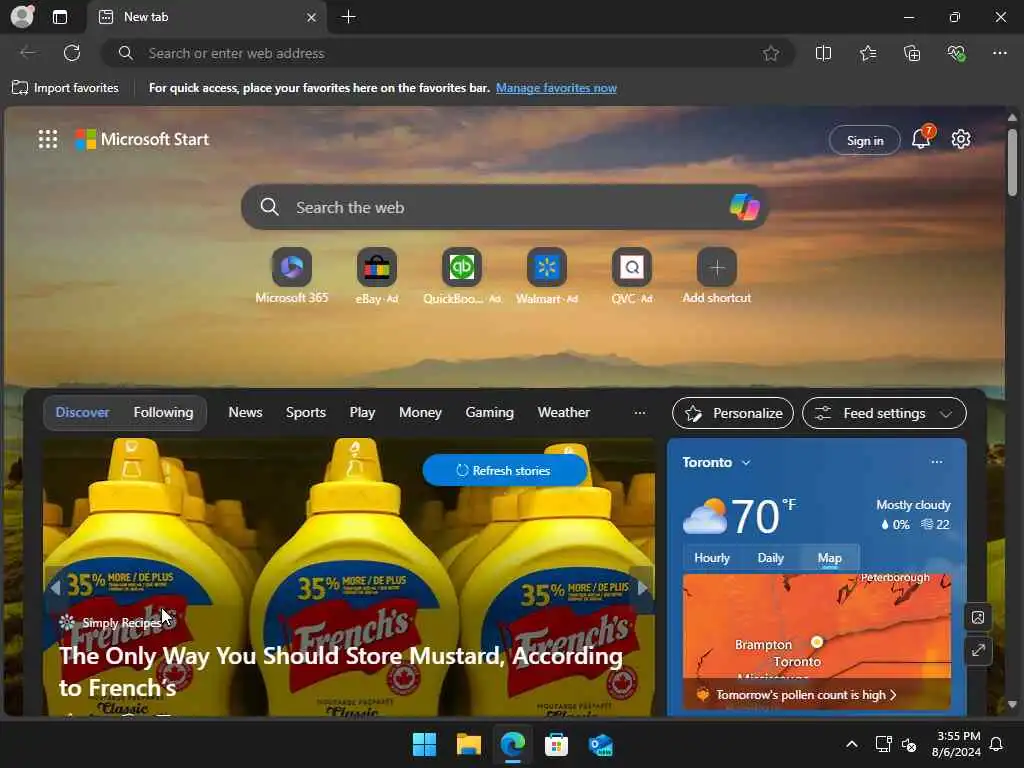Open page settings gear icon
This screenshot has height=768, width=1024.
tap(961, 139)
